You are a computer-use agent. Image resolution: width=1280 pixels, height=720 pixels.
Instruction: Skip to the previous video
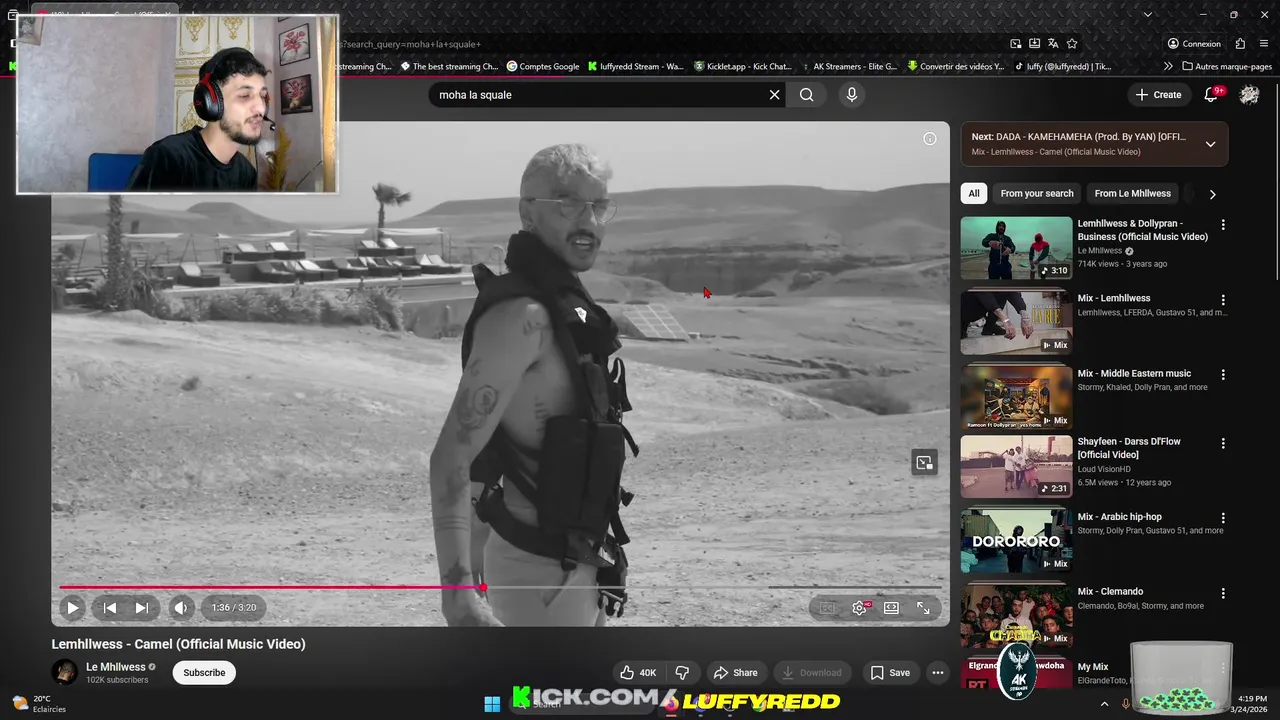coord(110,607)
